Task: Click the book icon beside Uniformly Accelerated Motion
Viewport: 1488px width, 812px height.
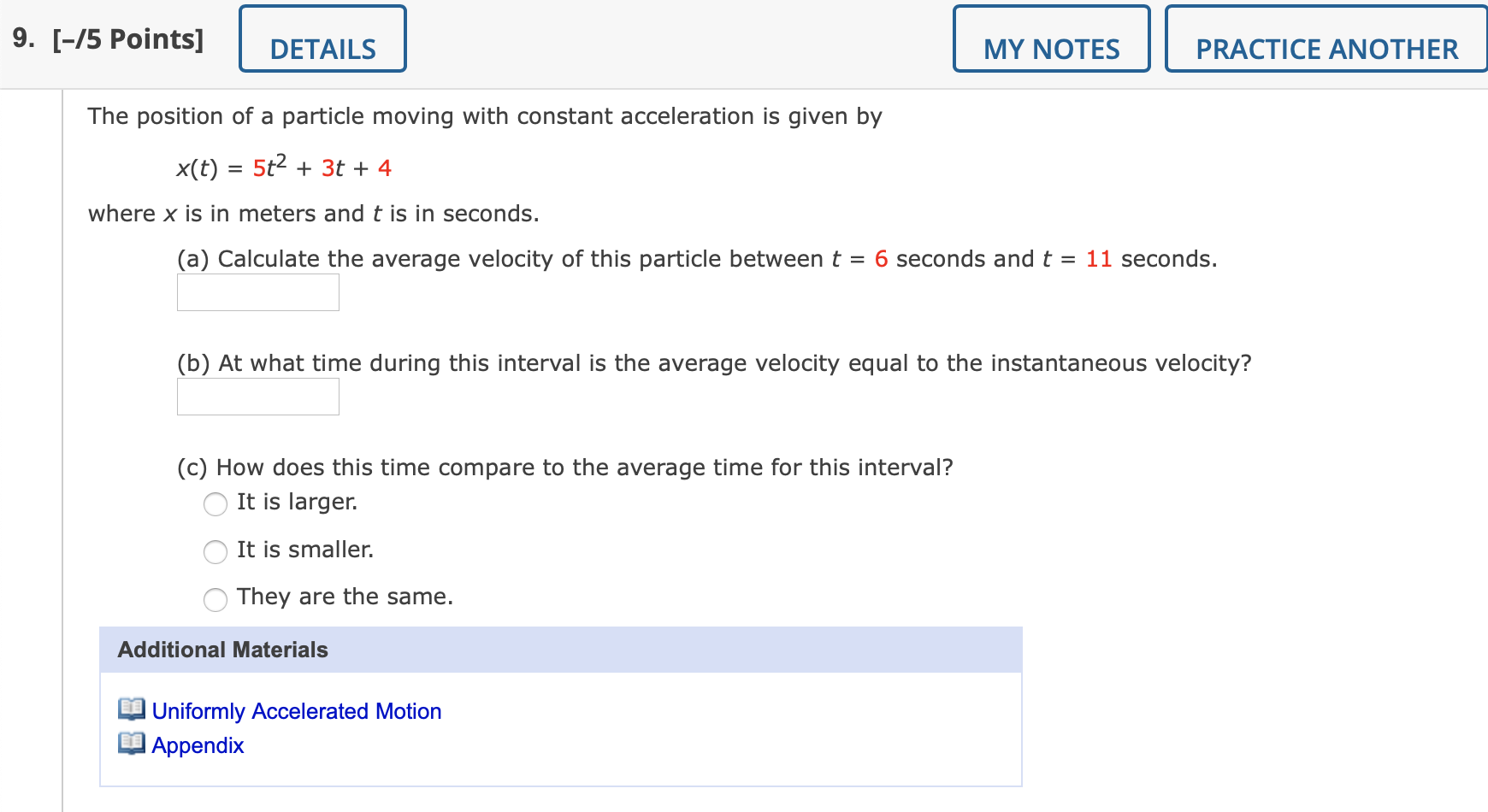Action: point(130,710)
